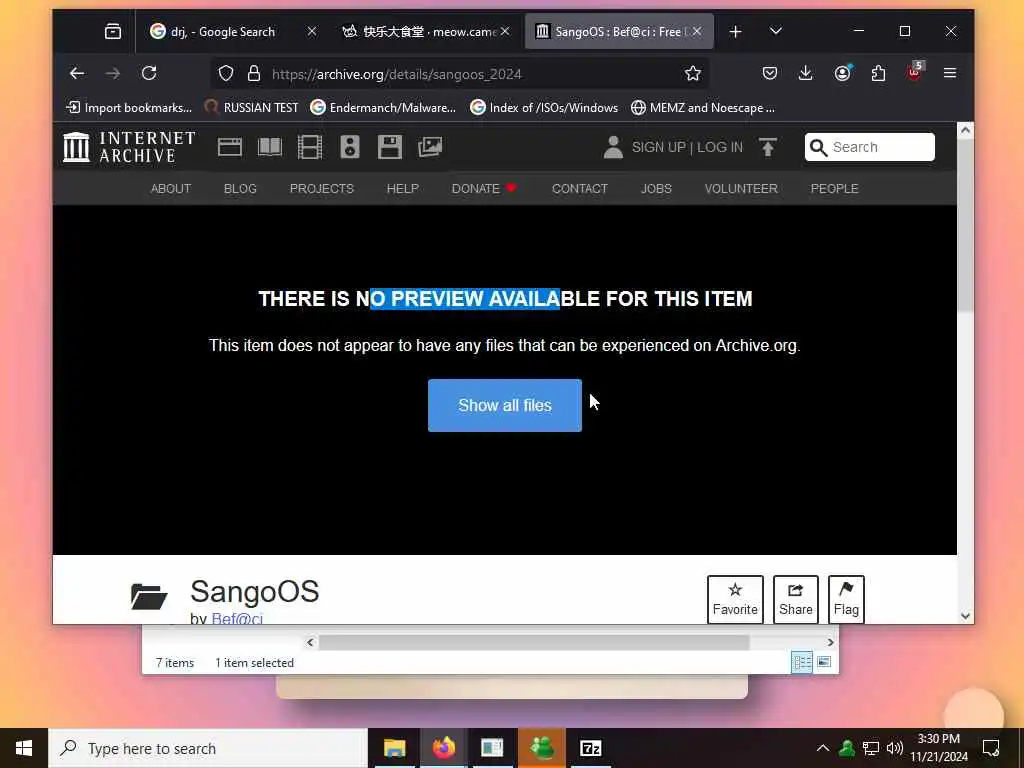Open MEMZ and Noescape bookmark

[x=703, y=108]
